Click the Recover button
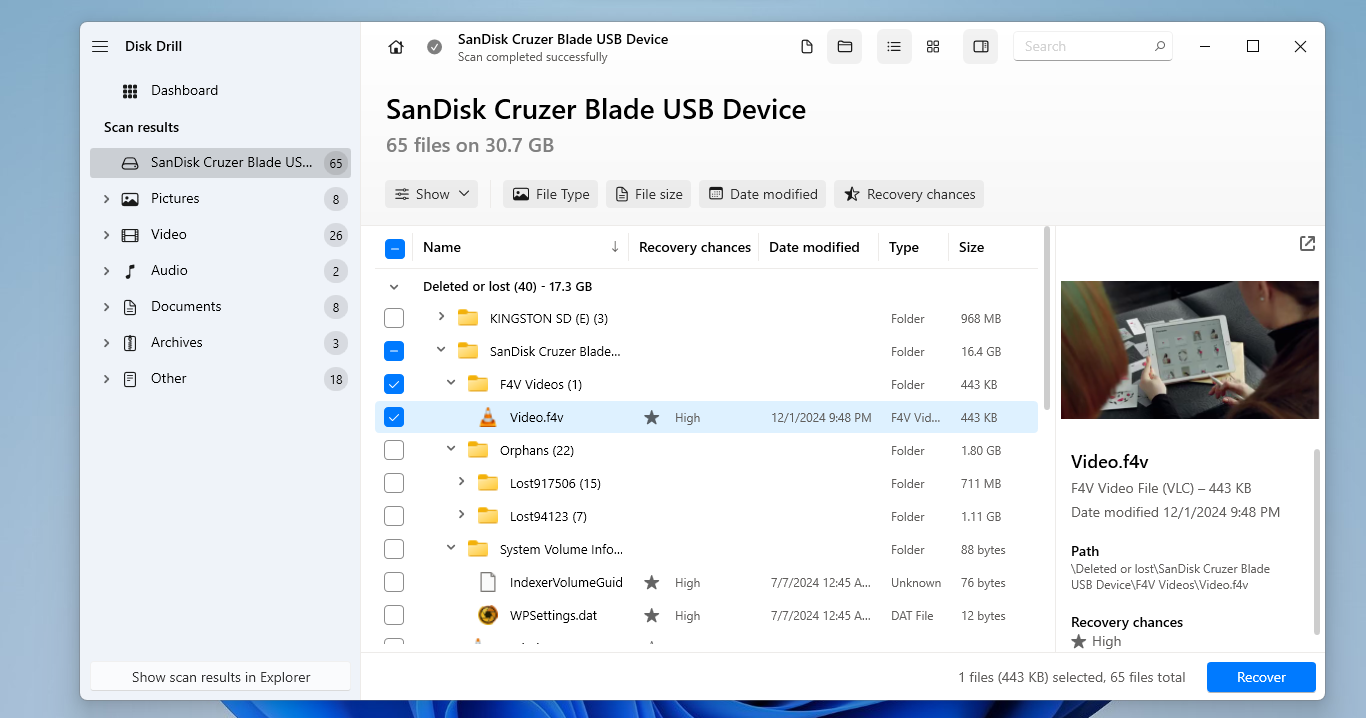The width and height of the screenshot is (1366, 718). click(1260, 677)
